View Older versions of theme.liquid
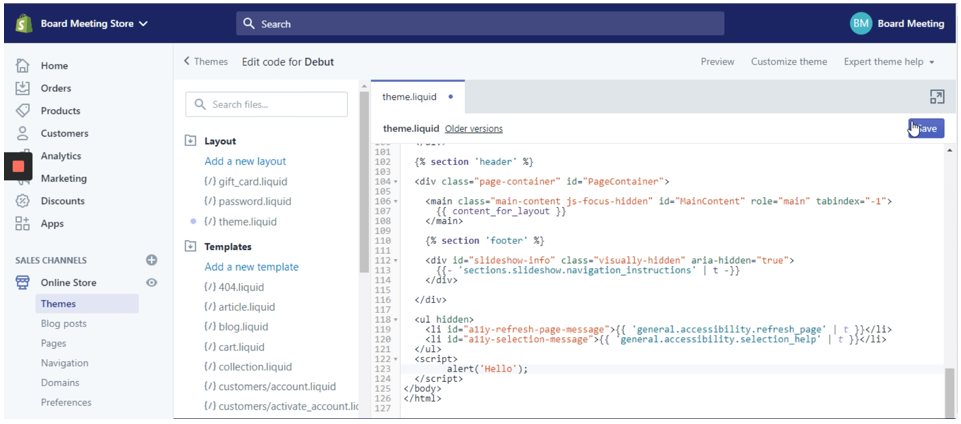The image size is (961, 424). [x=474, y=129]
